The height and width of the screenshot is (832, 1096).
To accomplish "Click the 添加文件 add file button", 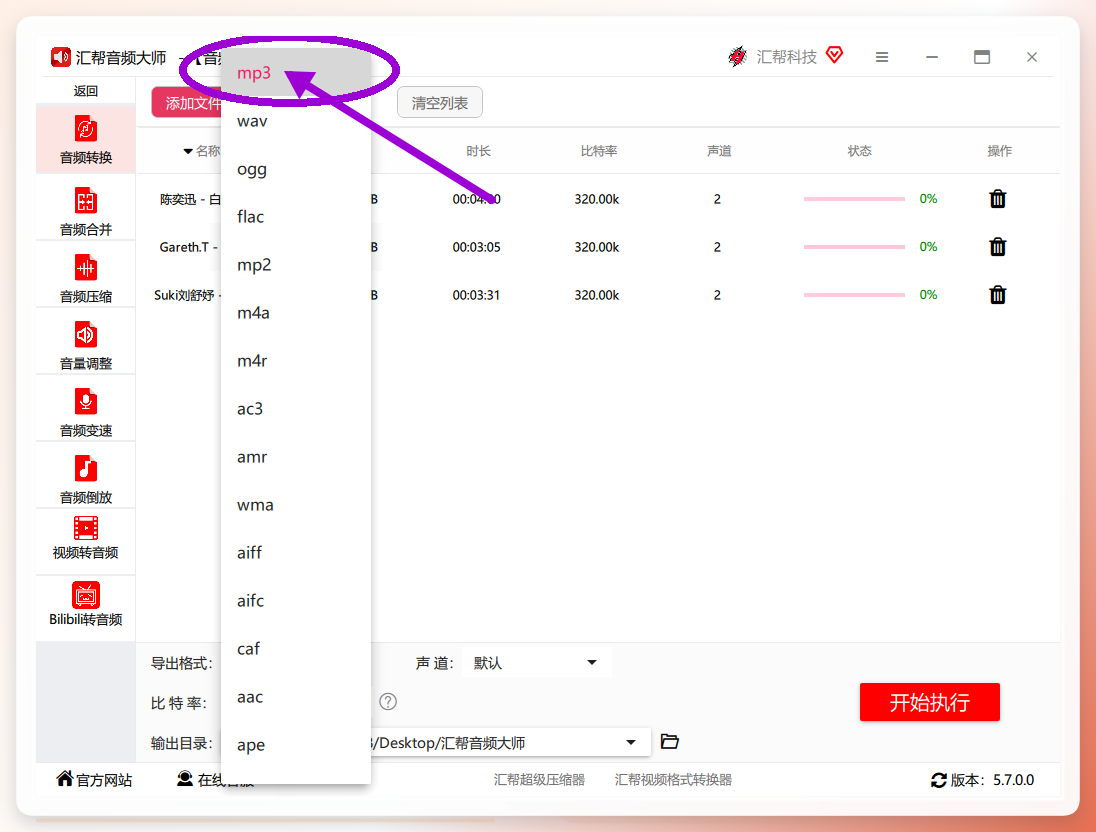I will pos(187,103).
